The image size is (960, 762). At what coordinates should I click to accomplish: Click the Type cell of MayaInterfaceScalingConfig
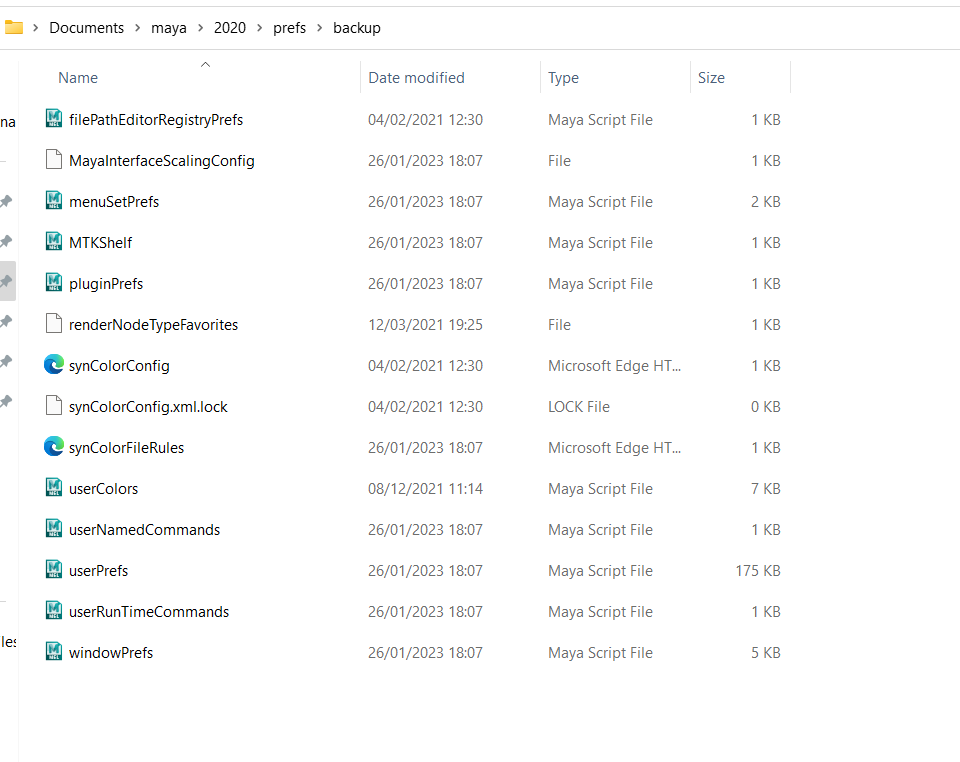[x=559, y=161]
